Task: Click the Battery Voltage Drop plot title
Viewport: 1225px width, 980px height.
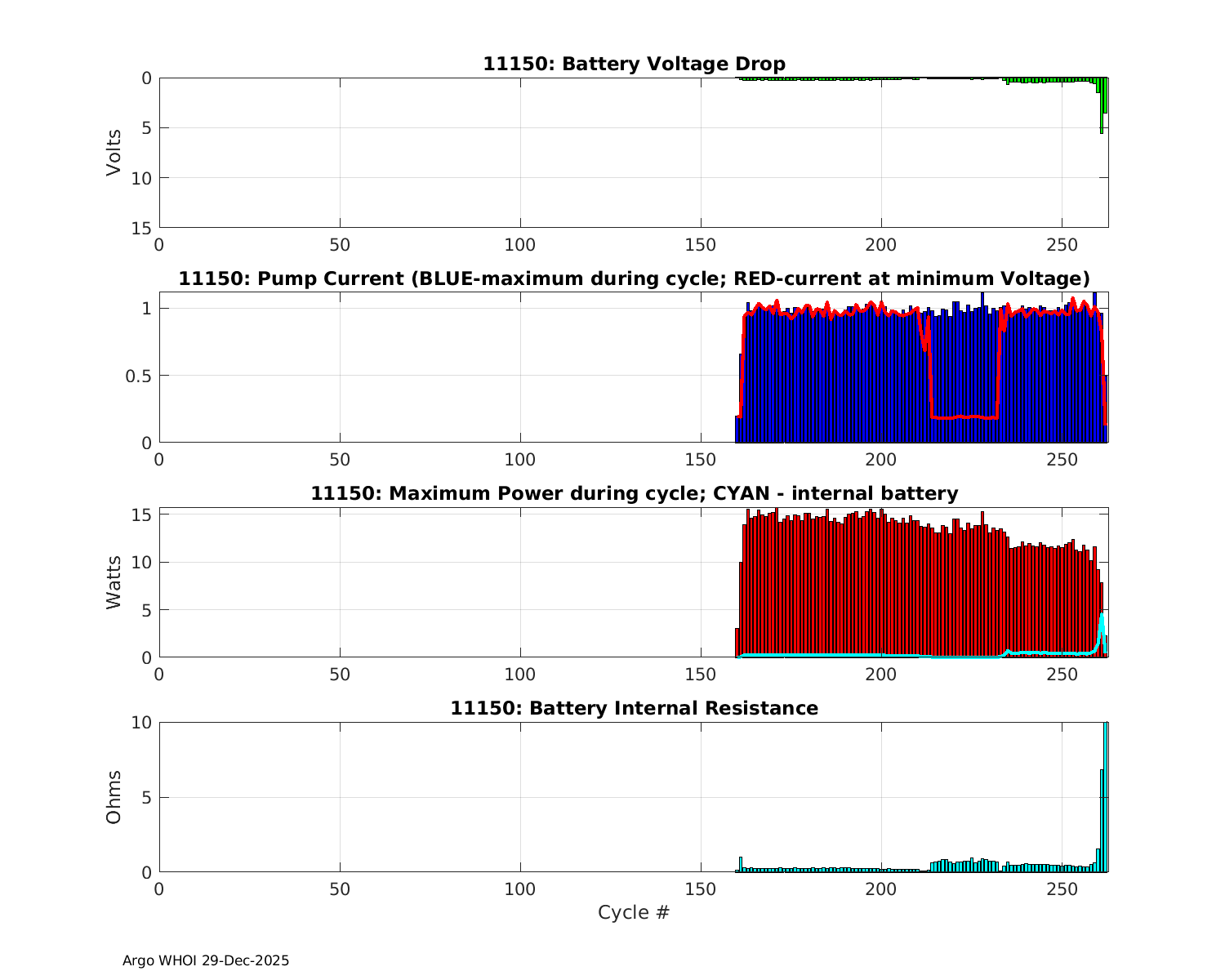Action: (634, 64)
